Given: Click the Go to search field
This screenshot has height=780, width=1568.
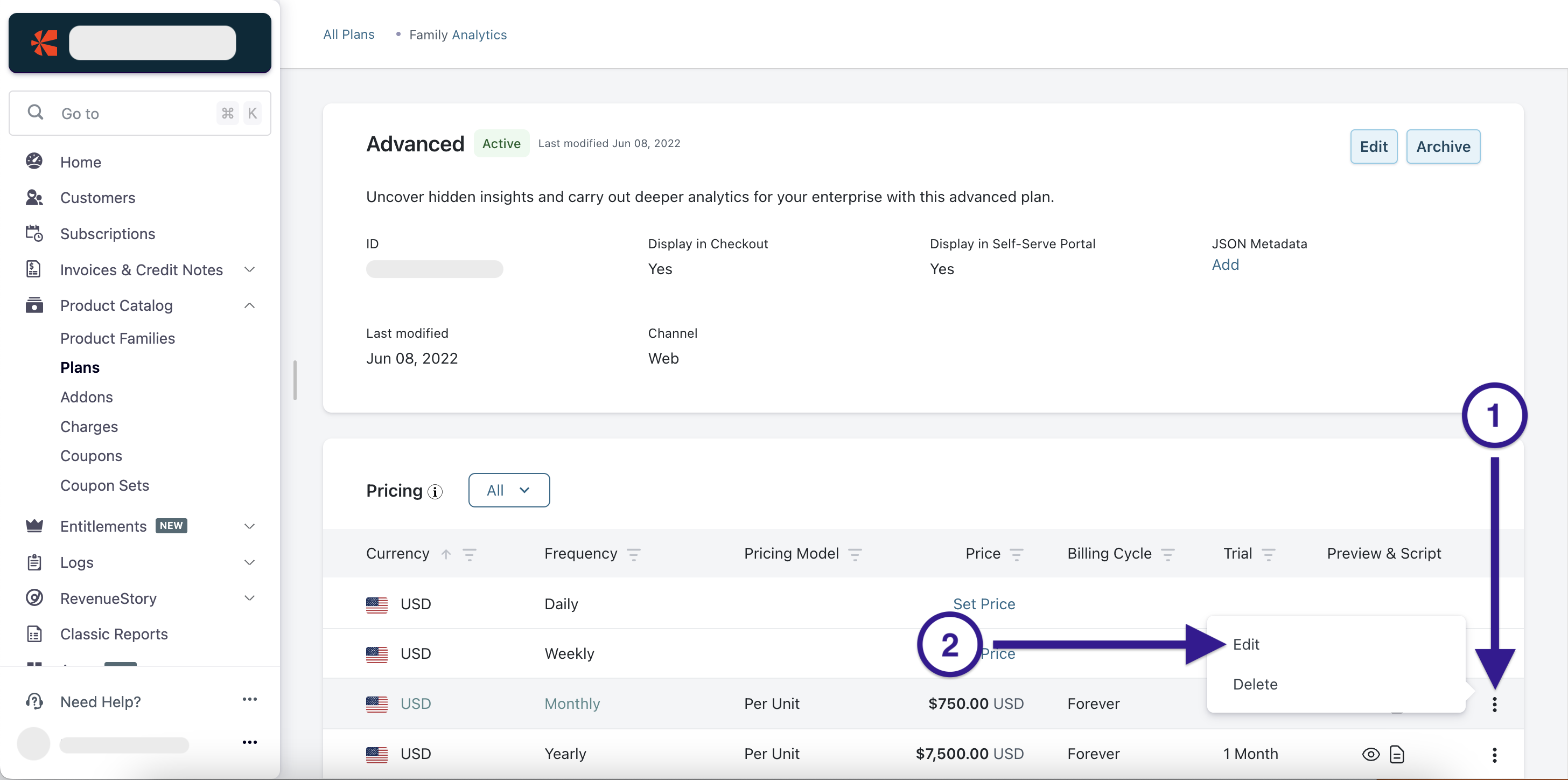Looking at the screenshot, I should pos(140,113).
